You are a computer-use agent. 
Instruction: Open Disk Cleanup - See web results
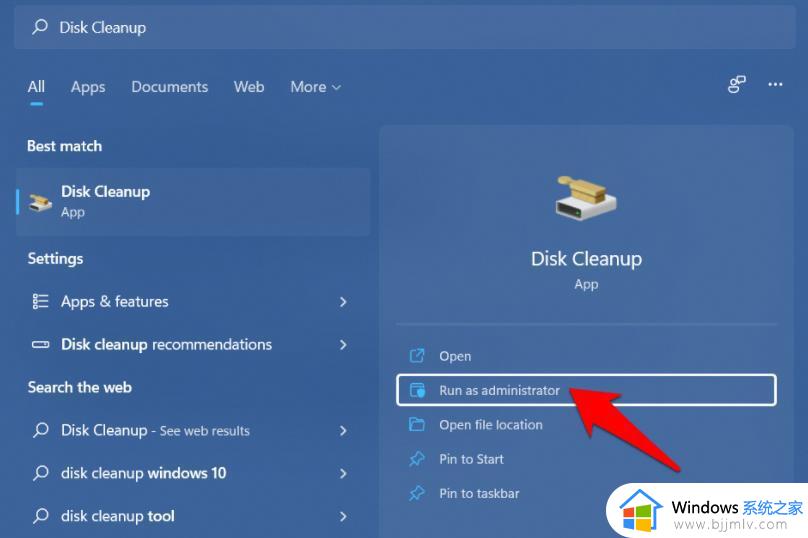coord(193,430)
